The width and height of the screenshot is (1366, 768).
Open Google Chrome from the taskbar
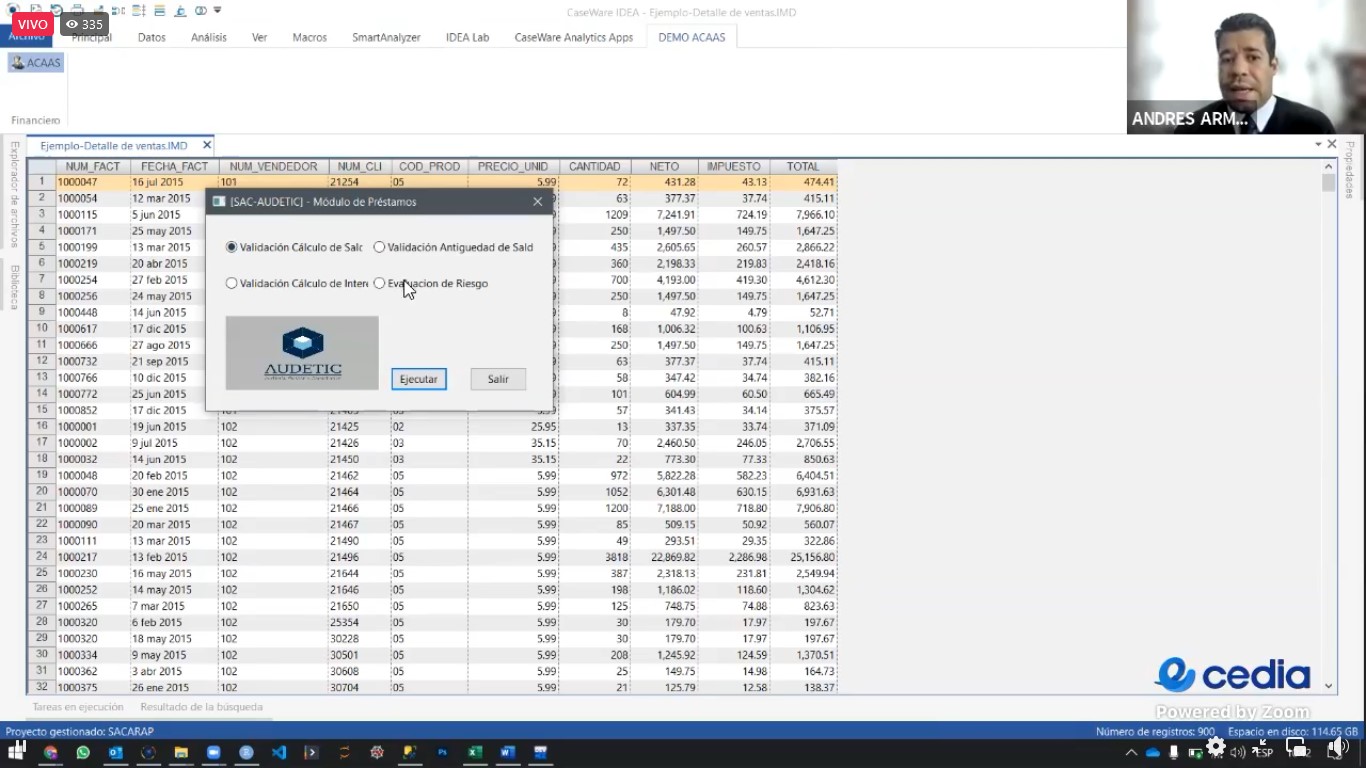click(50, 752)
